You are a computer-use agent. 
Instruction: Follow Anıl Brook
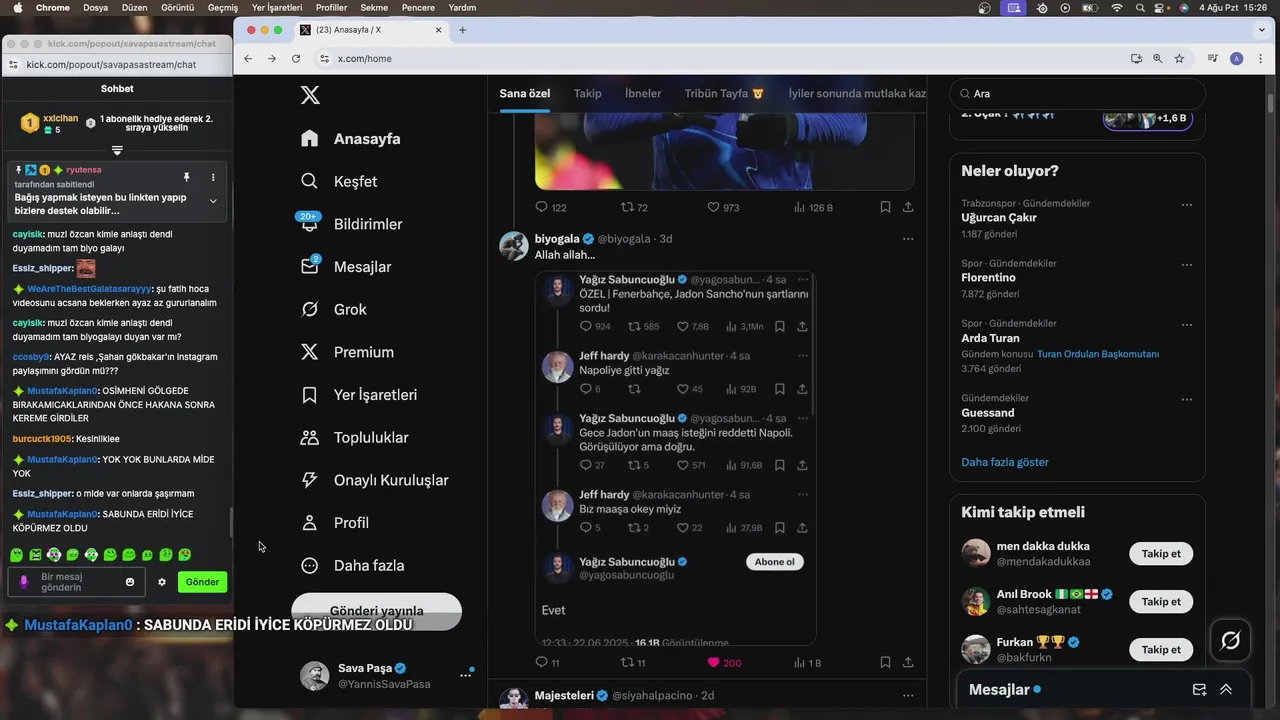1161,602
